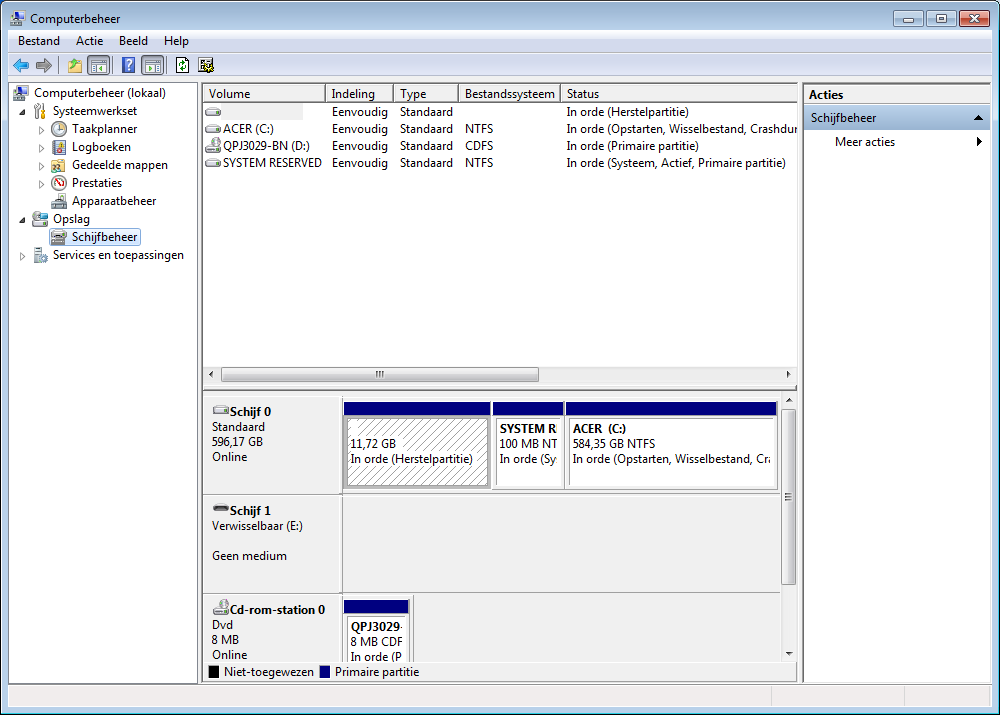This screenshot has height=715, width=1000.
Task: Toggle the Show/Hide Action Pane toolbar button
Action: (x=152, y=65)
